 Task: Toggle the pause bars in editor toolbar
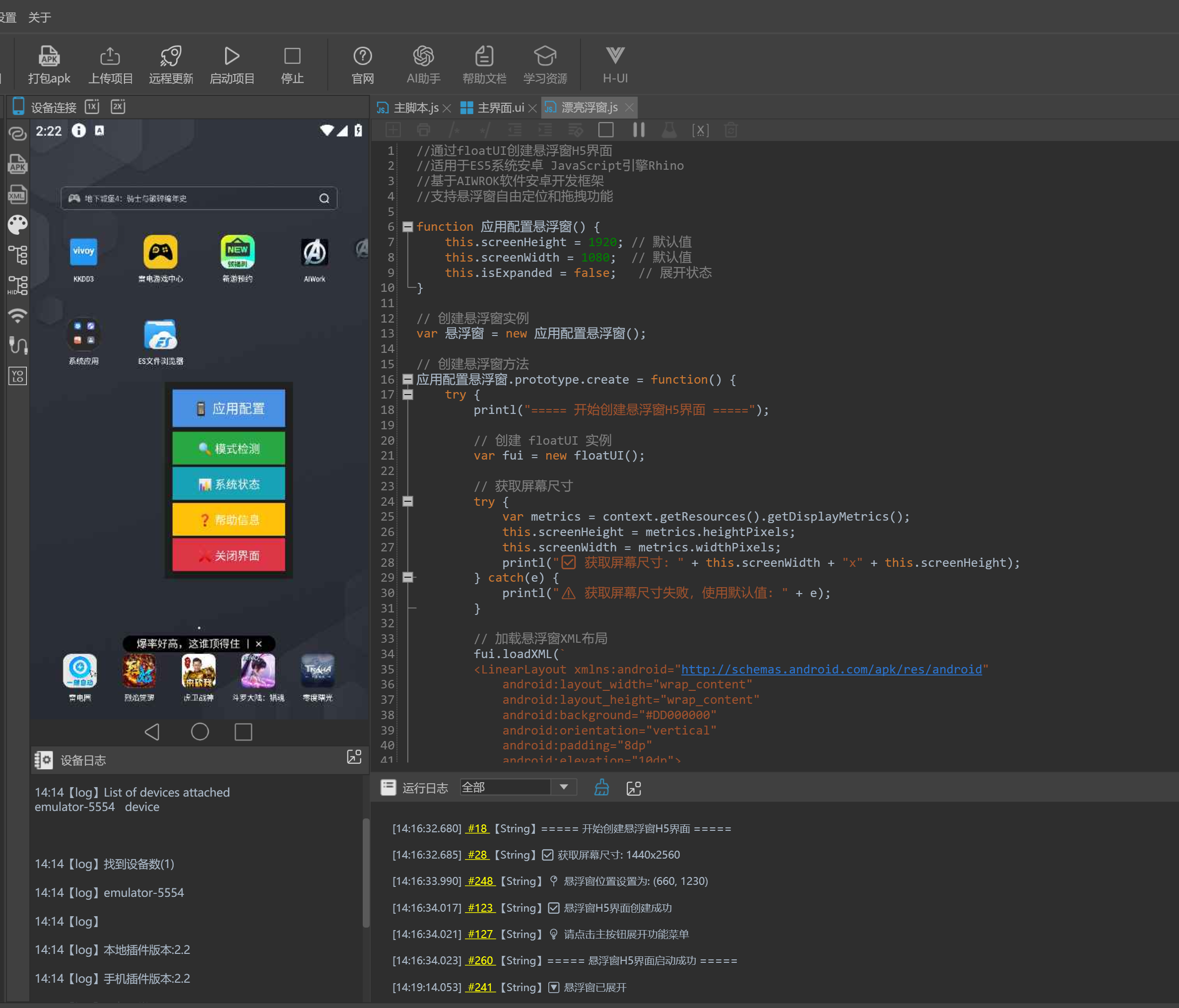coord(639,131)
